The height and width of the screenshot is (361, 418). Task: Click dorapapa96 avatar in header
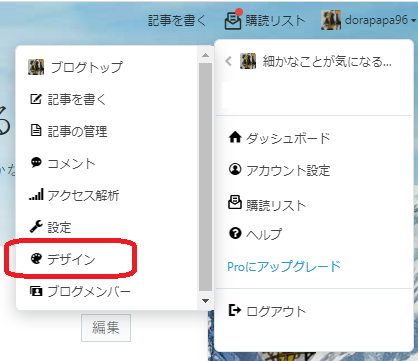pos(331,20)
